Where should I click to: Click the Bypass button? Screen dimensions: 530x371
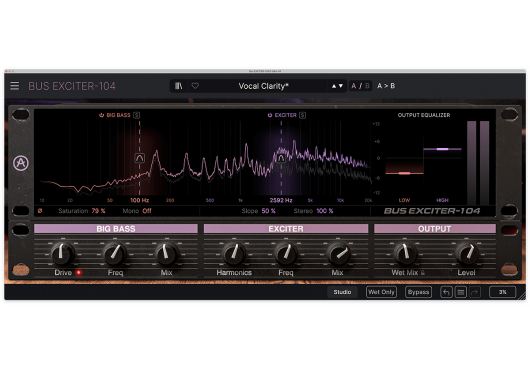point(418,292)
